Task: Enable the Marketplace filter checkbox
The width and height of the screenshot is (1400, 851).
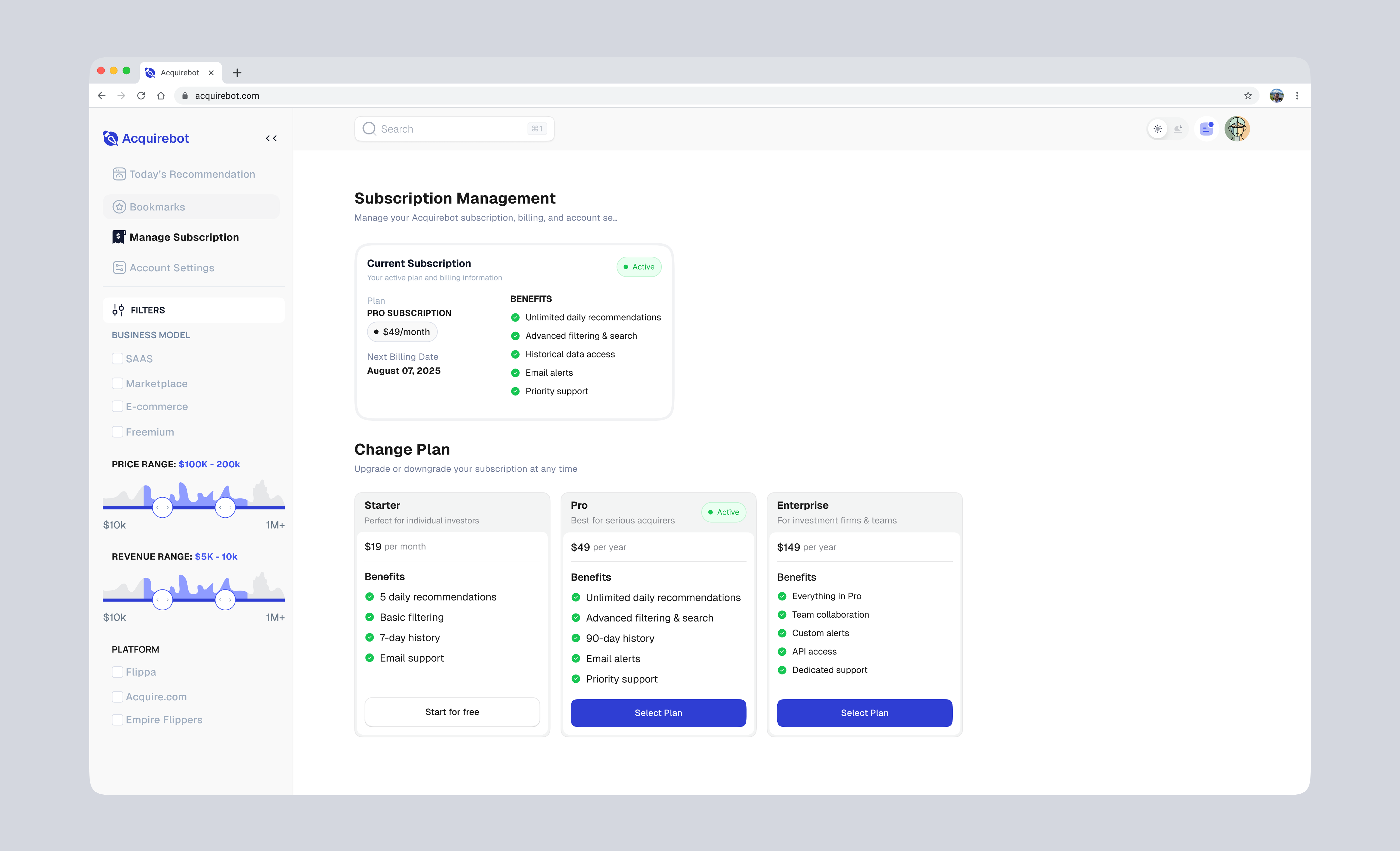Action: pos(118,383)
